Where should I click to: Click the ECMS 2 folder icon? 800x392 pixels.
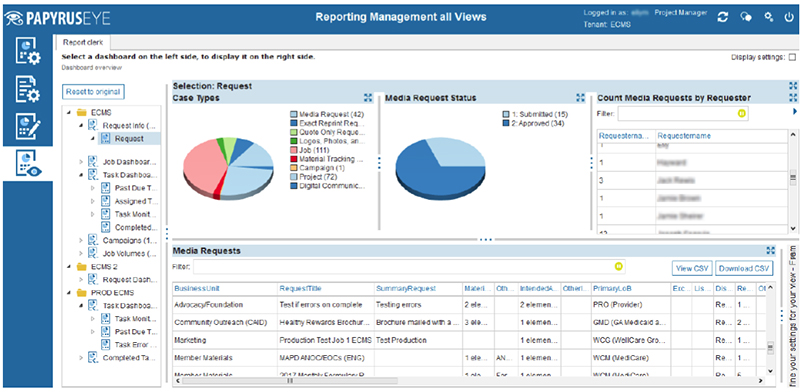click(82, 266)
